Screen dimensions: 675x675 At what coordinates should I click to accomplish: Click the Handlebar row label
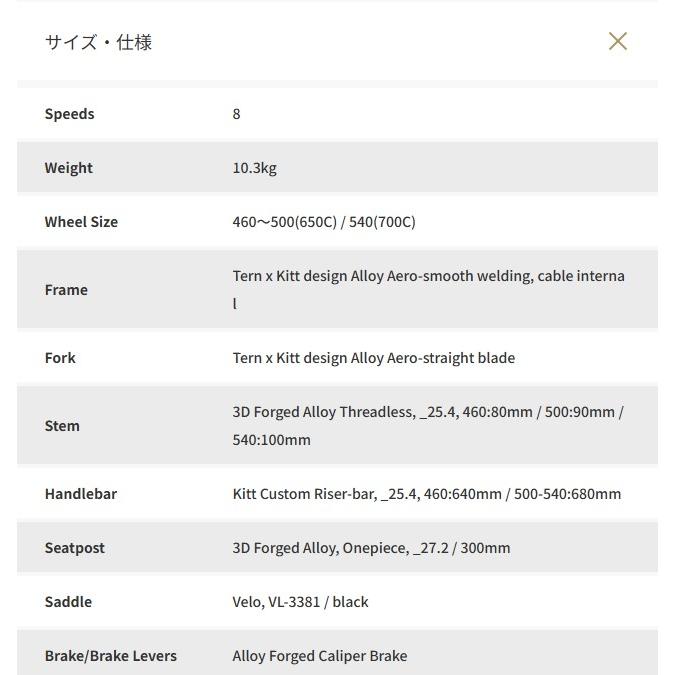(81, 494)
